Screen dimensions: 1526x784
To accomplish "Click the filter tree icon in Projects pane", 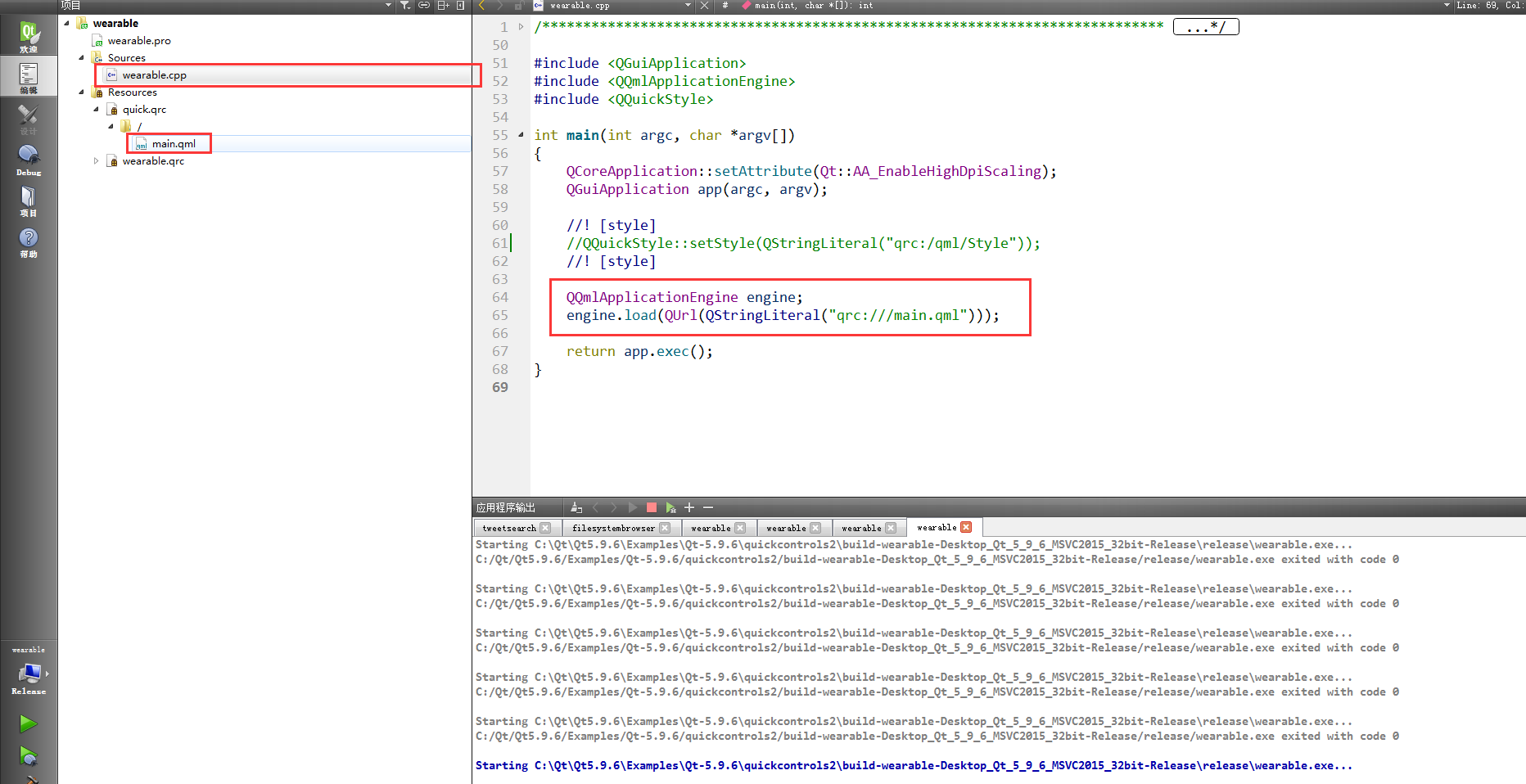I will pyautogui.click(x=405, y=6).
